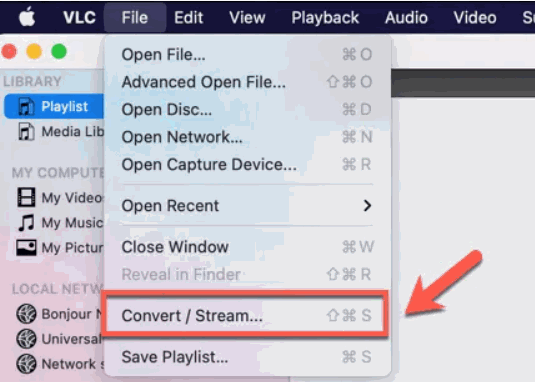The height and width of the screenshot is (382, 535).
Task: Click the Network streams globe icon
Action: click(x=26, y=364)
